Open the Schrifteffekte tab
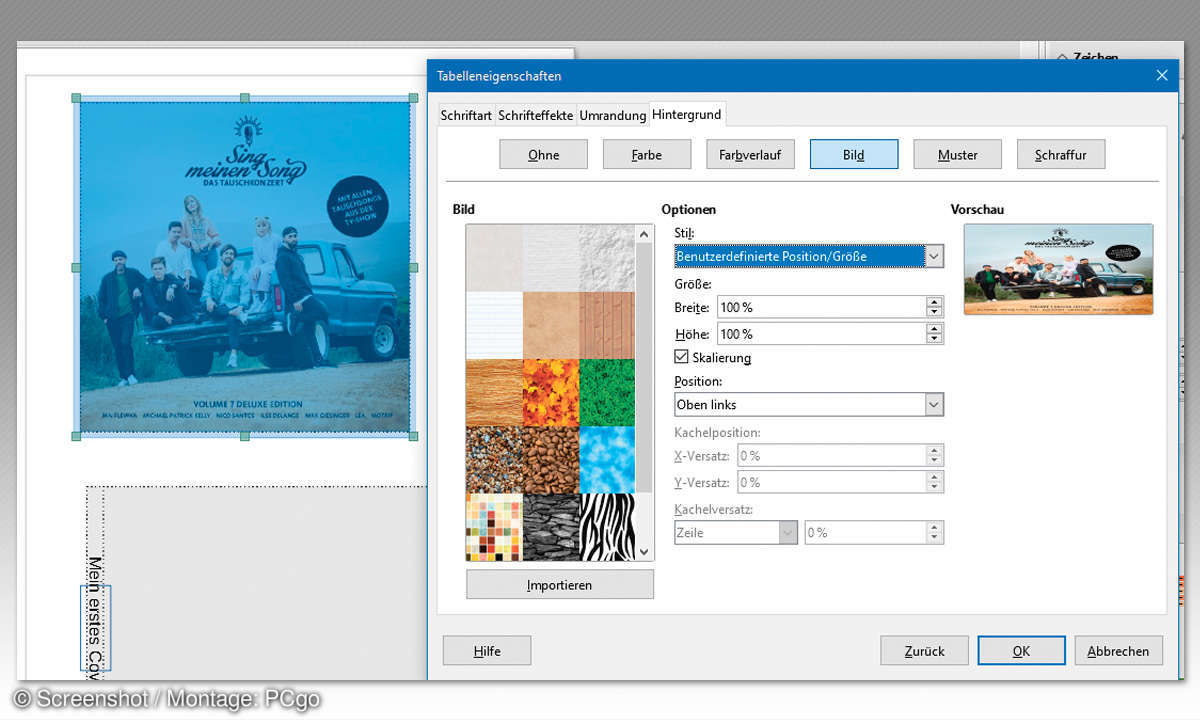The image size is (1200, 720). [536, 115]
